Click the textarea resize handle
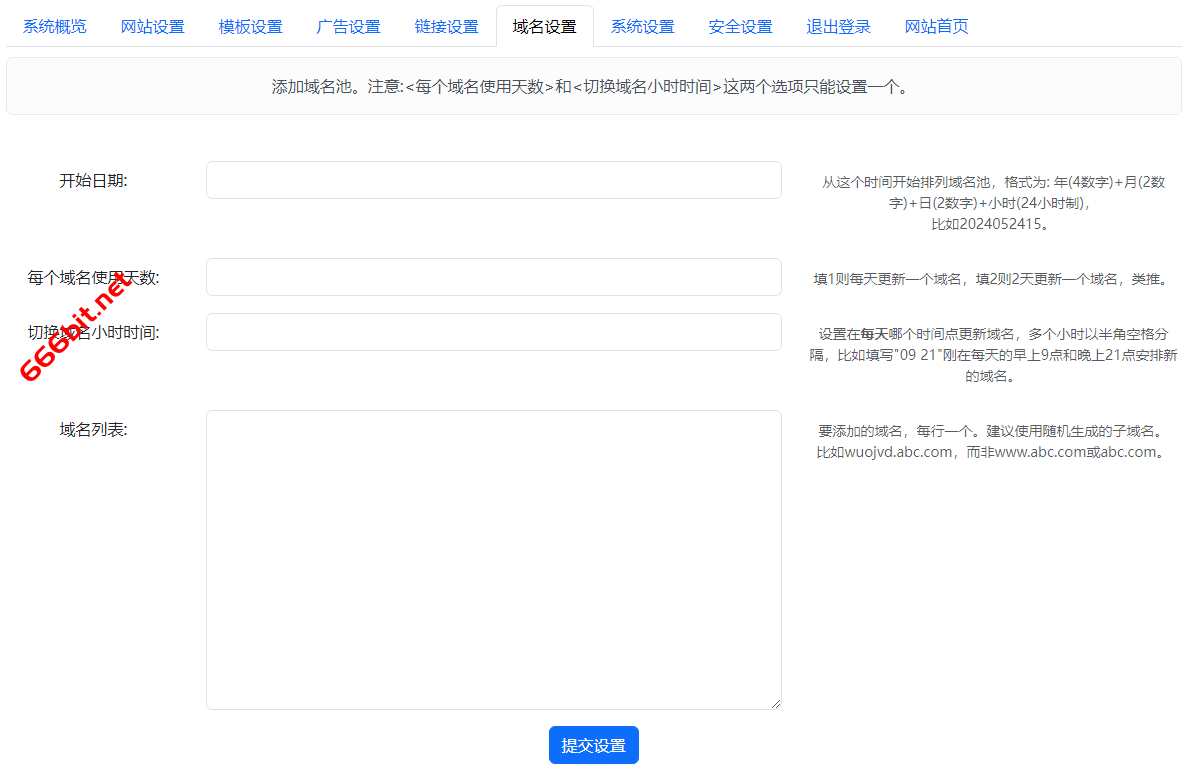 (x=777, y=703)
